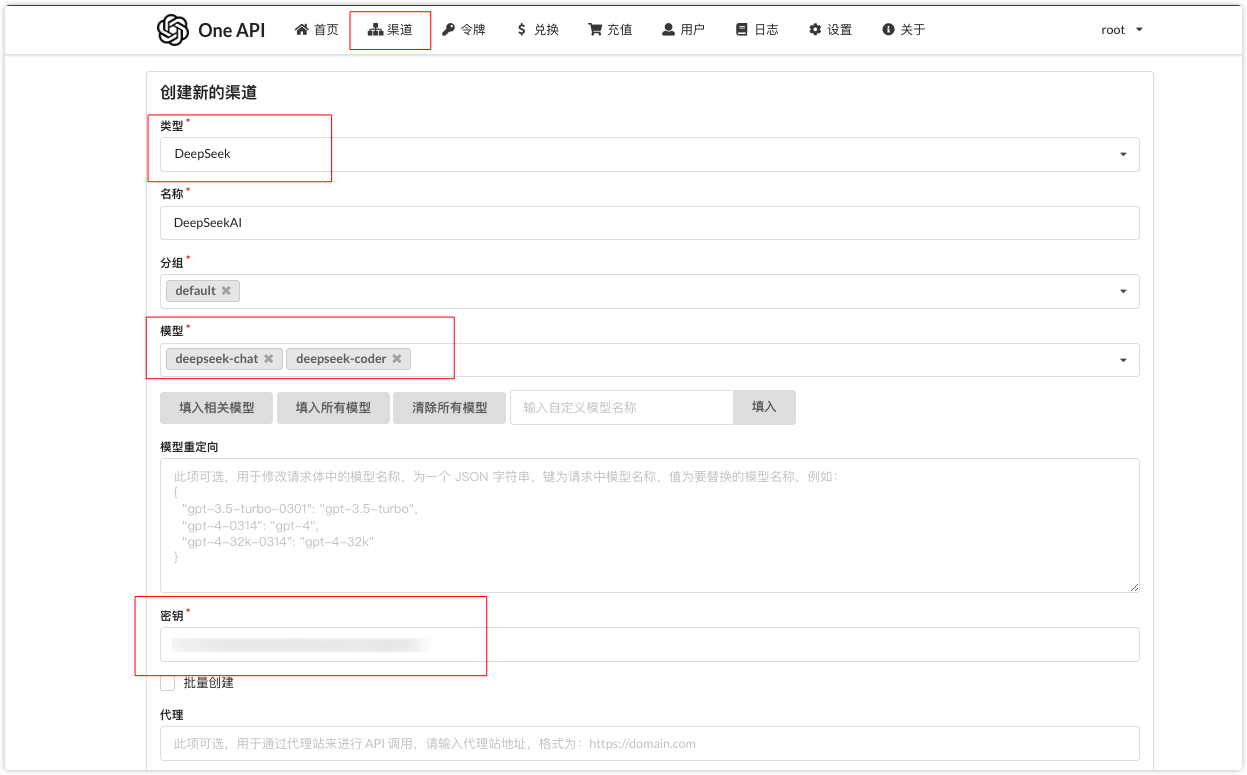The width and height of the screenshot is (1247, 775).
Task: Open the 首页 menu item
Action: [x=317, y=30]
